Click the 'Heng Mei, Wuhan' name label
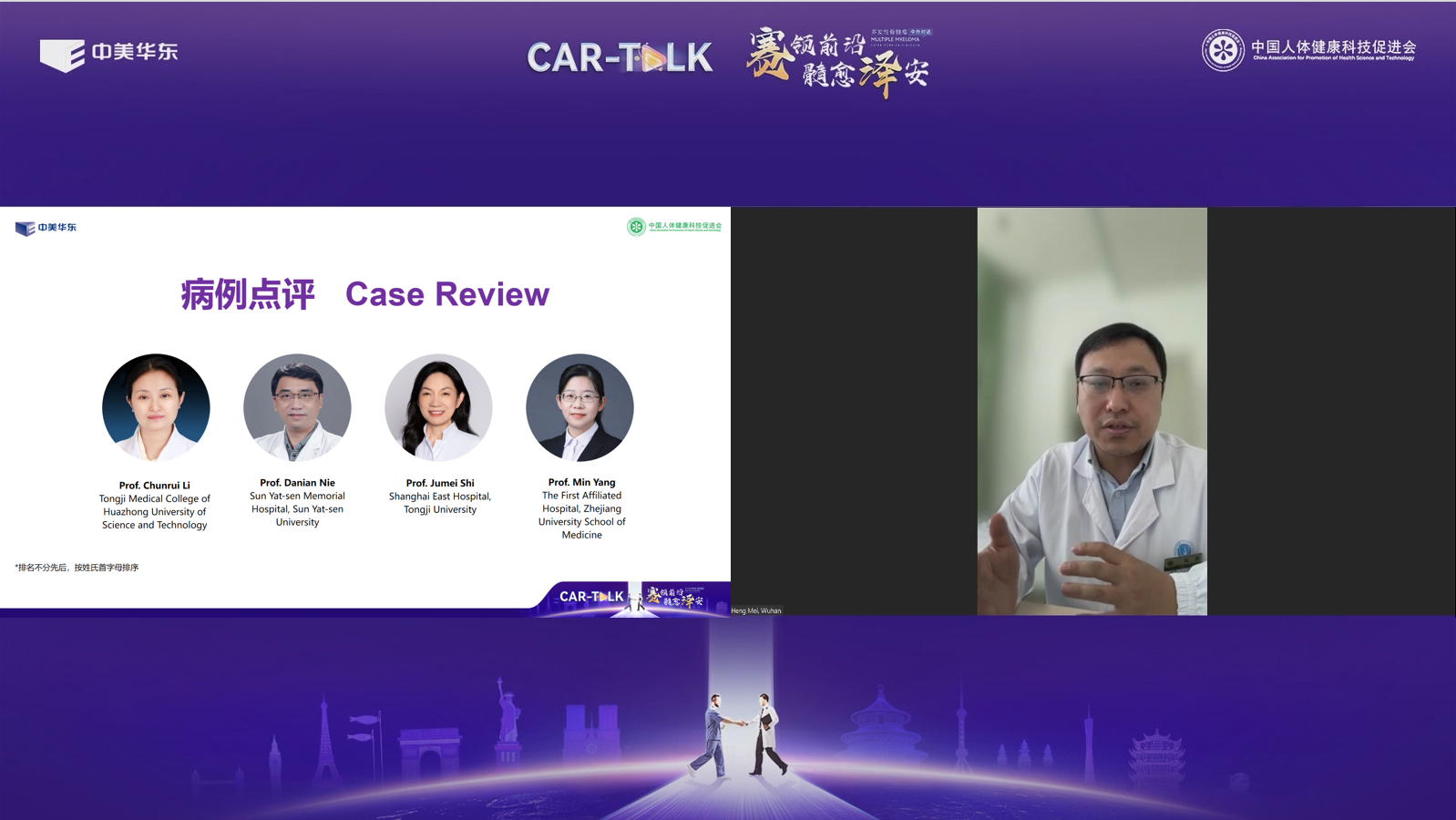 tap(756, 610)
